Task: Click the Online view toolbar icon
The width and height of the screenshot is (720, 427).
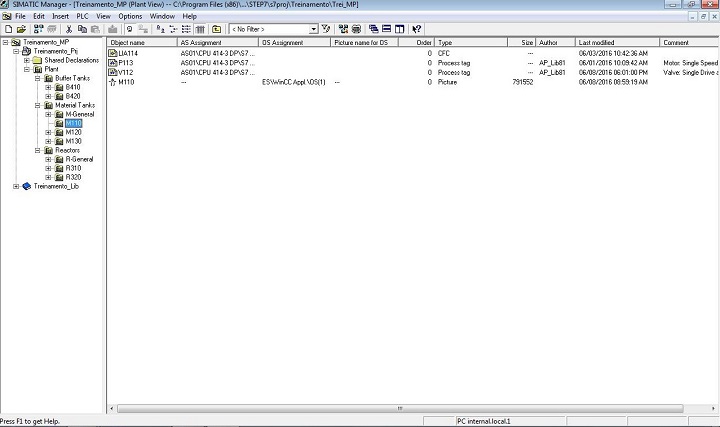Action: [129, 29]
